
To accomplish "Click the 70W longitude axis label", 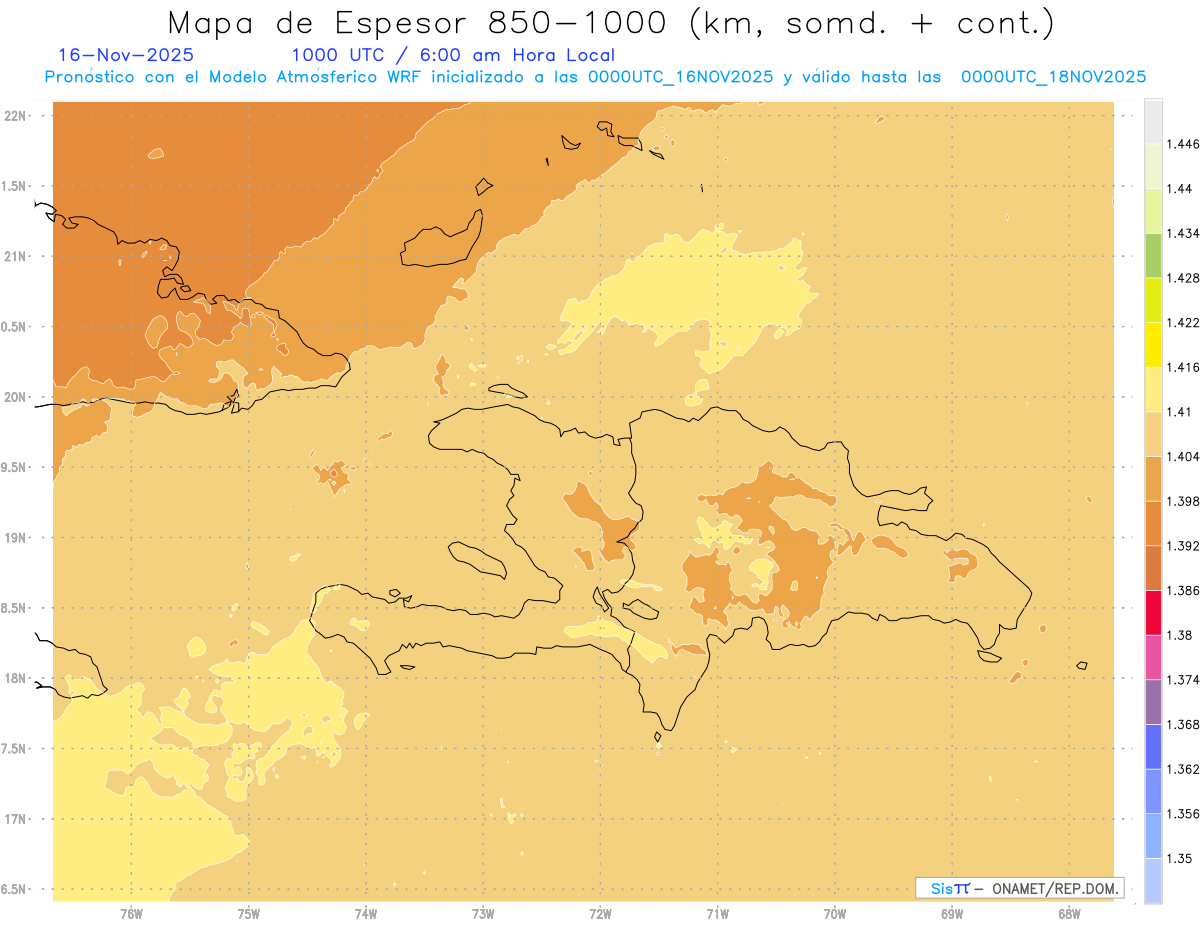I will point(835,913).
